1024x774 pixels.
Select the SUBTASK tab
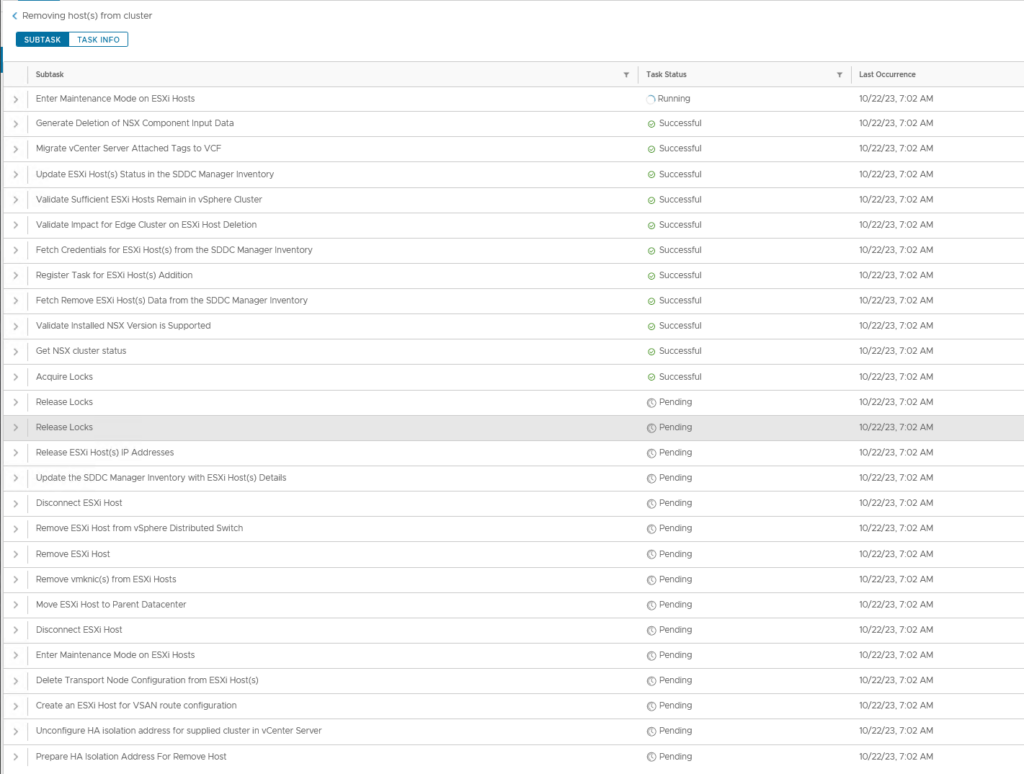click(43, 39)
